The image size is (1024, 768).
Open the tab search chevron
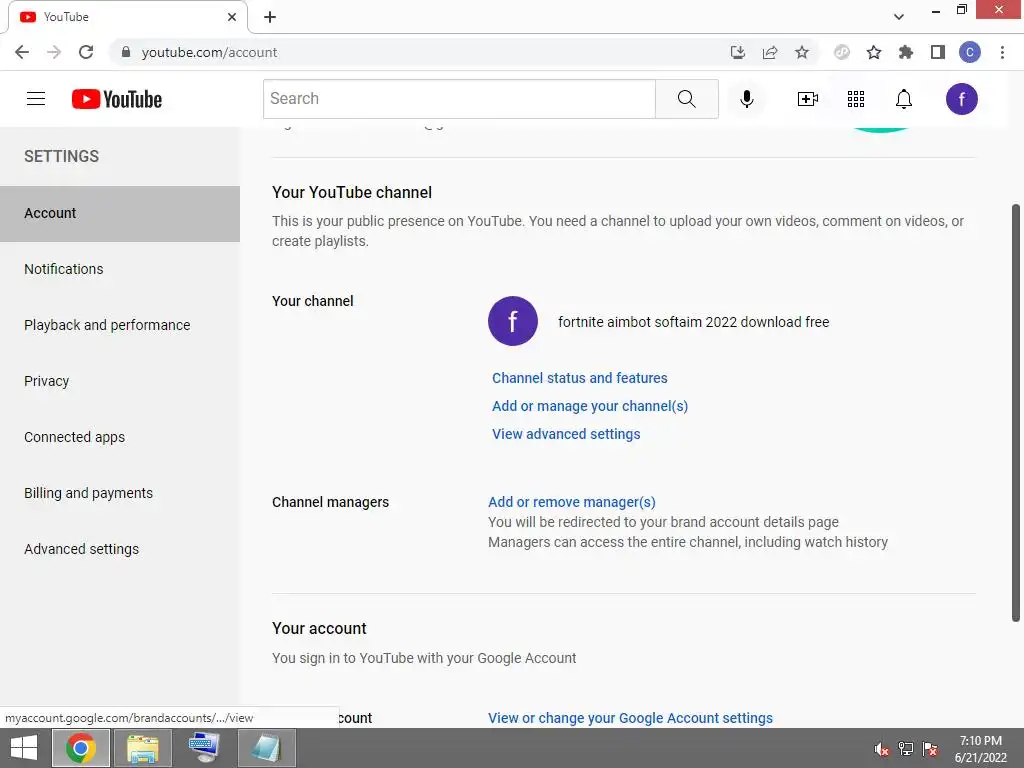click(x=899, y=17)
